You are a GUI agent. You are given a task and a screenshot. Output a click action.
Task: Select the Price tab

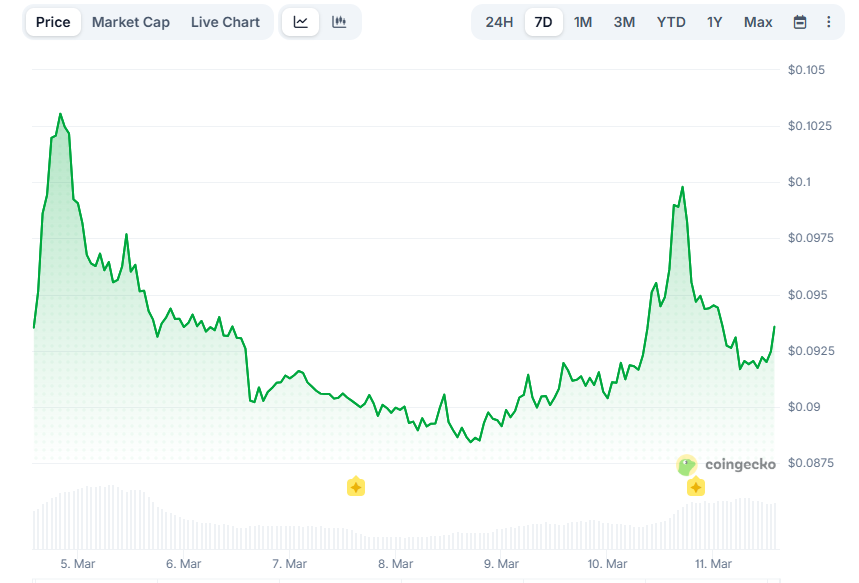coord(52,21)
